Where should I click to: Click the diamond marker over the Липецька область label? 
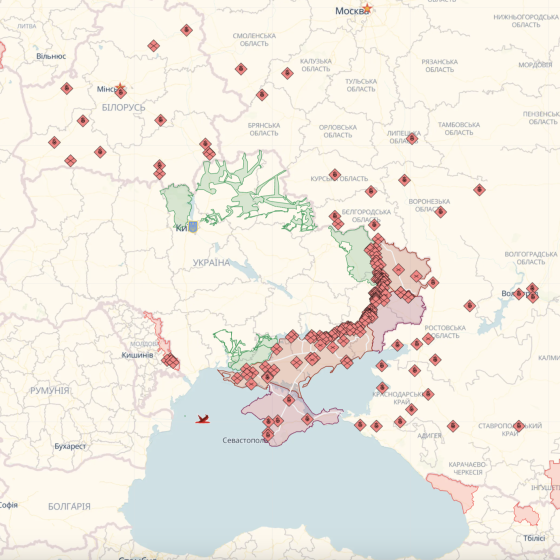(412, 138)
